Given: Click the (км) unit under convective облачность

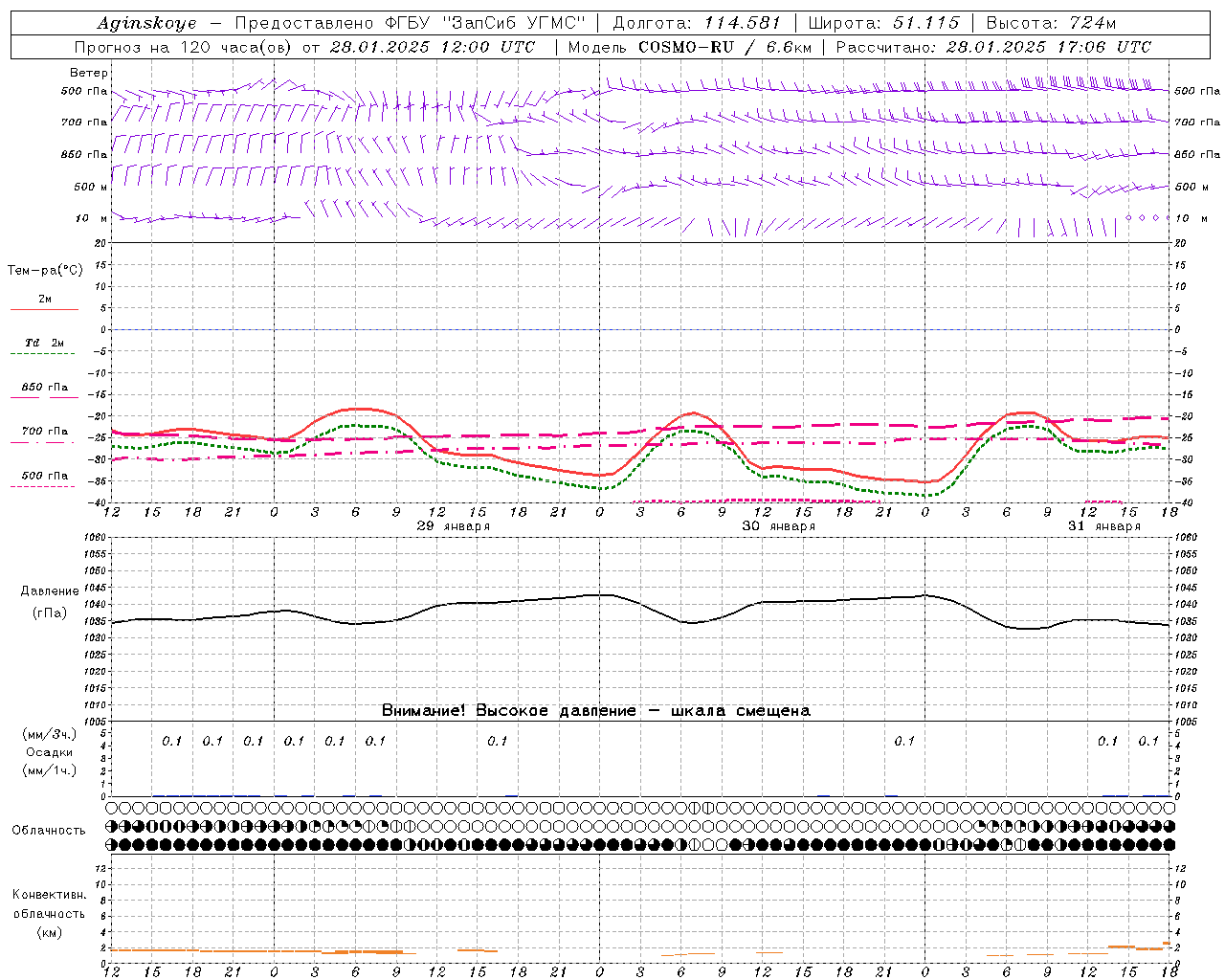Looking at the screenshot, I should [x=50, y=932].
